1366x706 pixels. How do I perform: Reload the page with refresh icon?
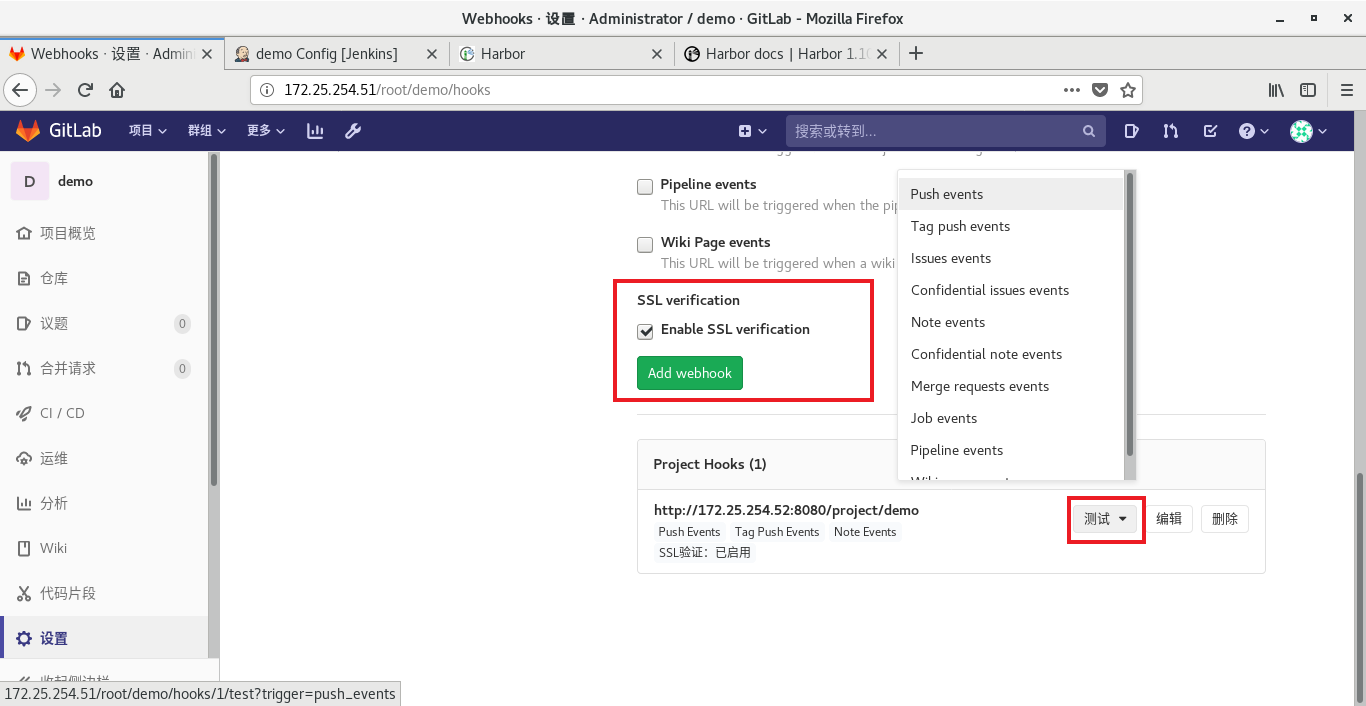coord(86,90)
